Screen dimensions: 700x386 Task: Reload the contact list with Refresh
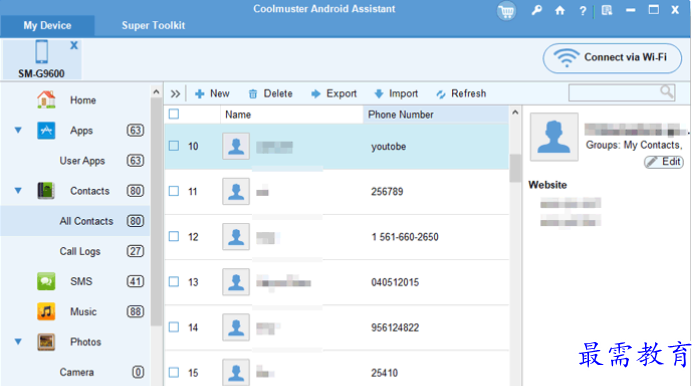point(461,94)
